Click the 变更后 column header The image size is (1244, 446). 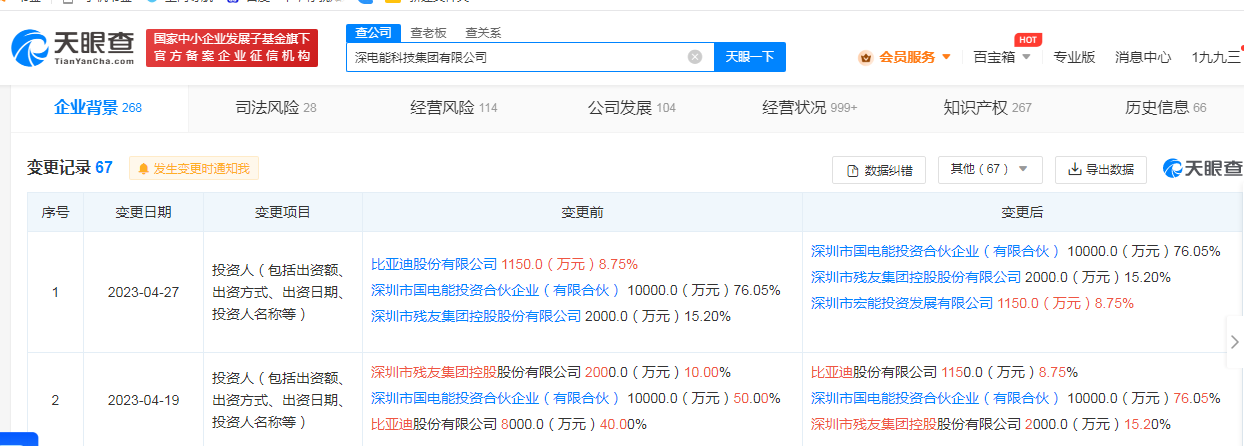click(x=1022, y=212)
